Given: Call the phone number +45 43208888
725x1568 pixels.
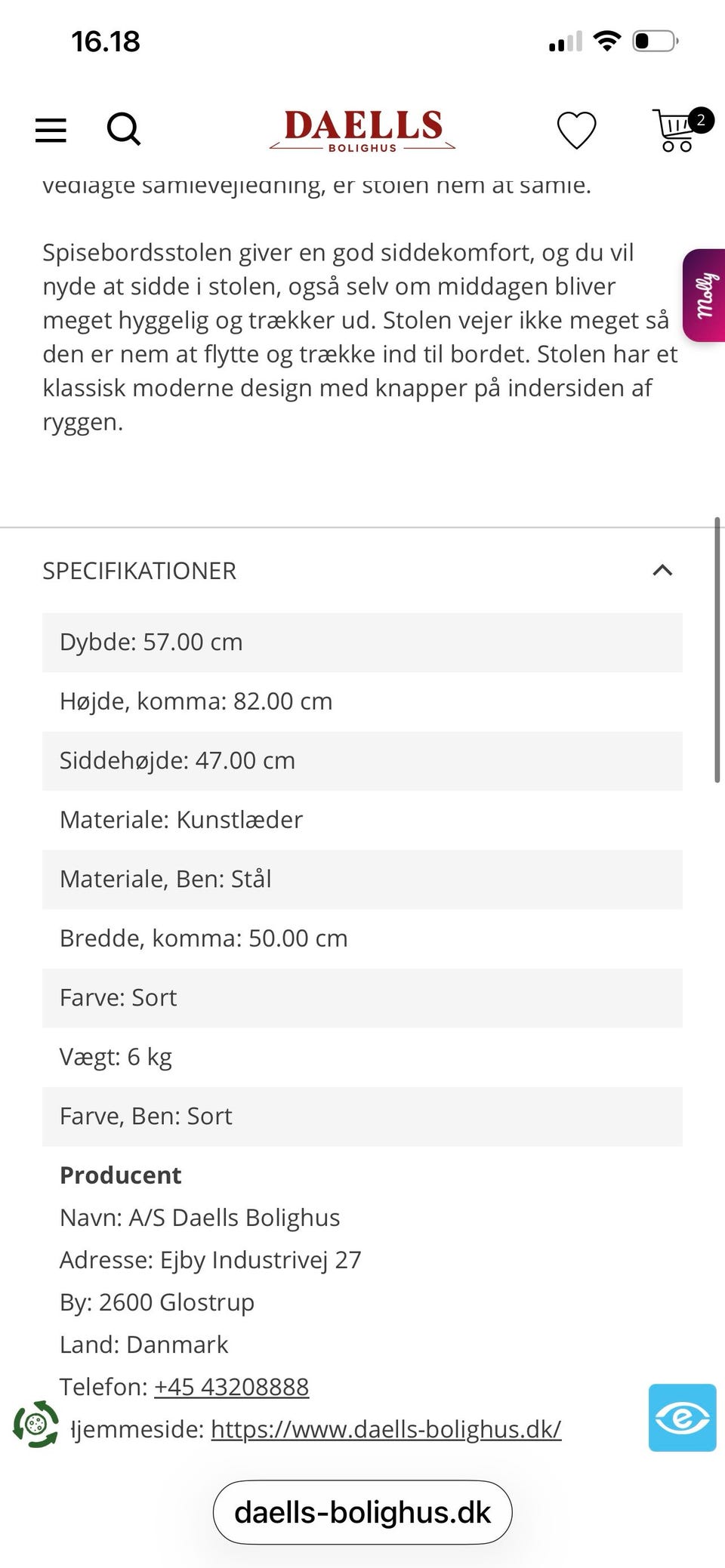Looking at the screenshot, I should pyautogui.click(x=231, y=1387).
